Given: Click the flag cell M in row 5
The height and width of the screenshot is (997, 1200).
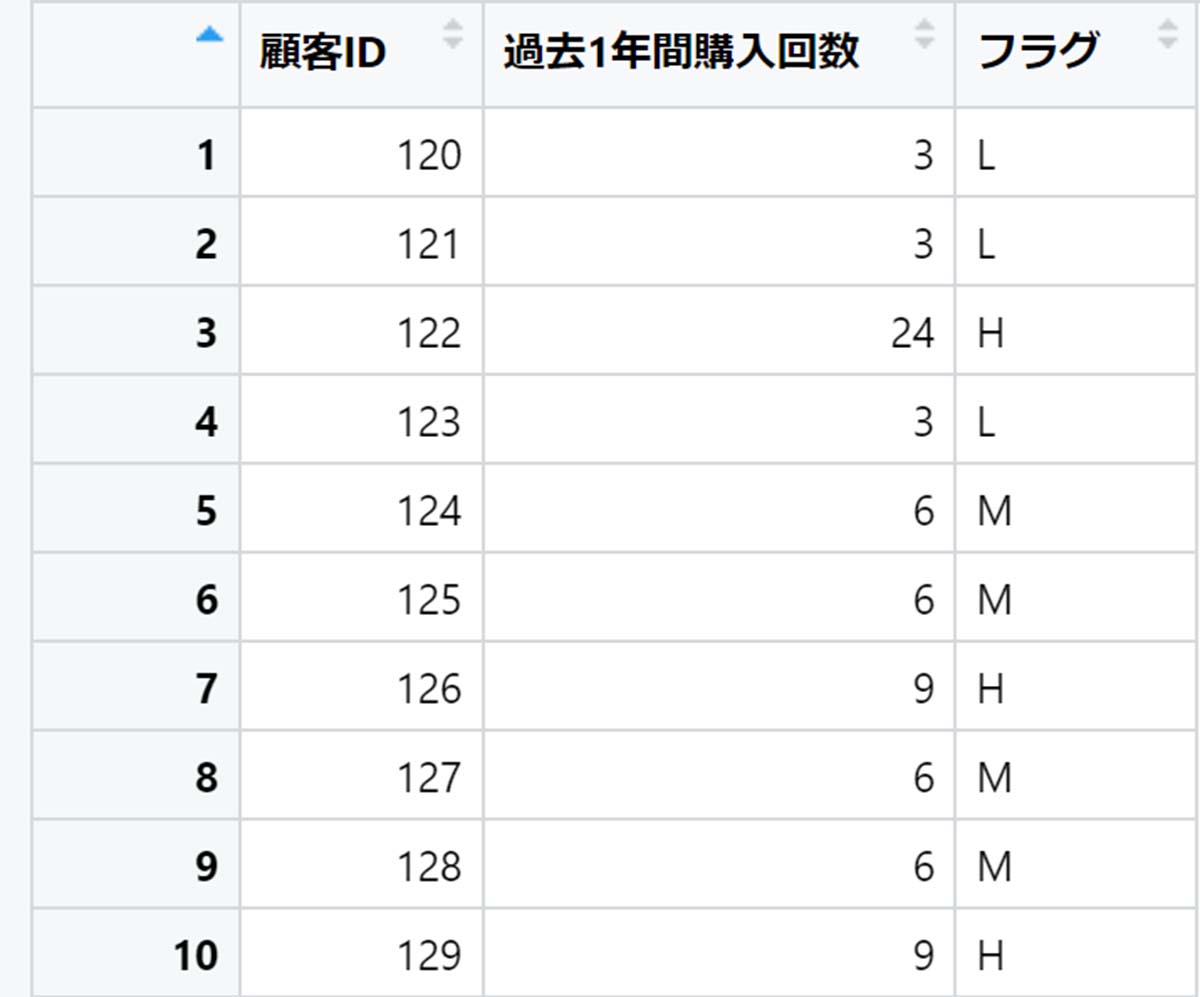Looking at the screenshot, I should (x=1077, y=509).
